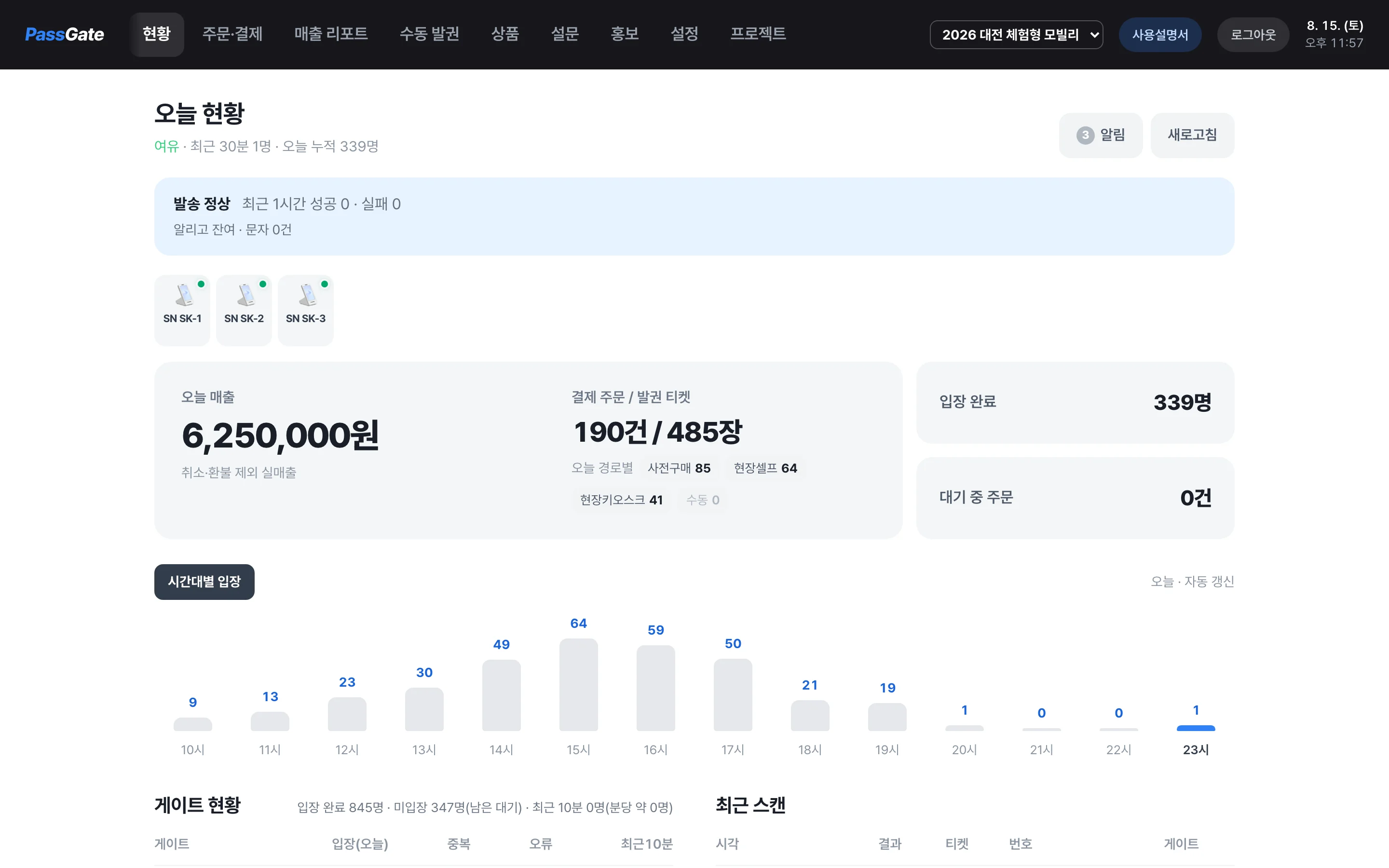Open the 상품 menu
The width and height of the screenshot is (1389, 868).
click(505, 34)
